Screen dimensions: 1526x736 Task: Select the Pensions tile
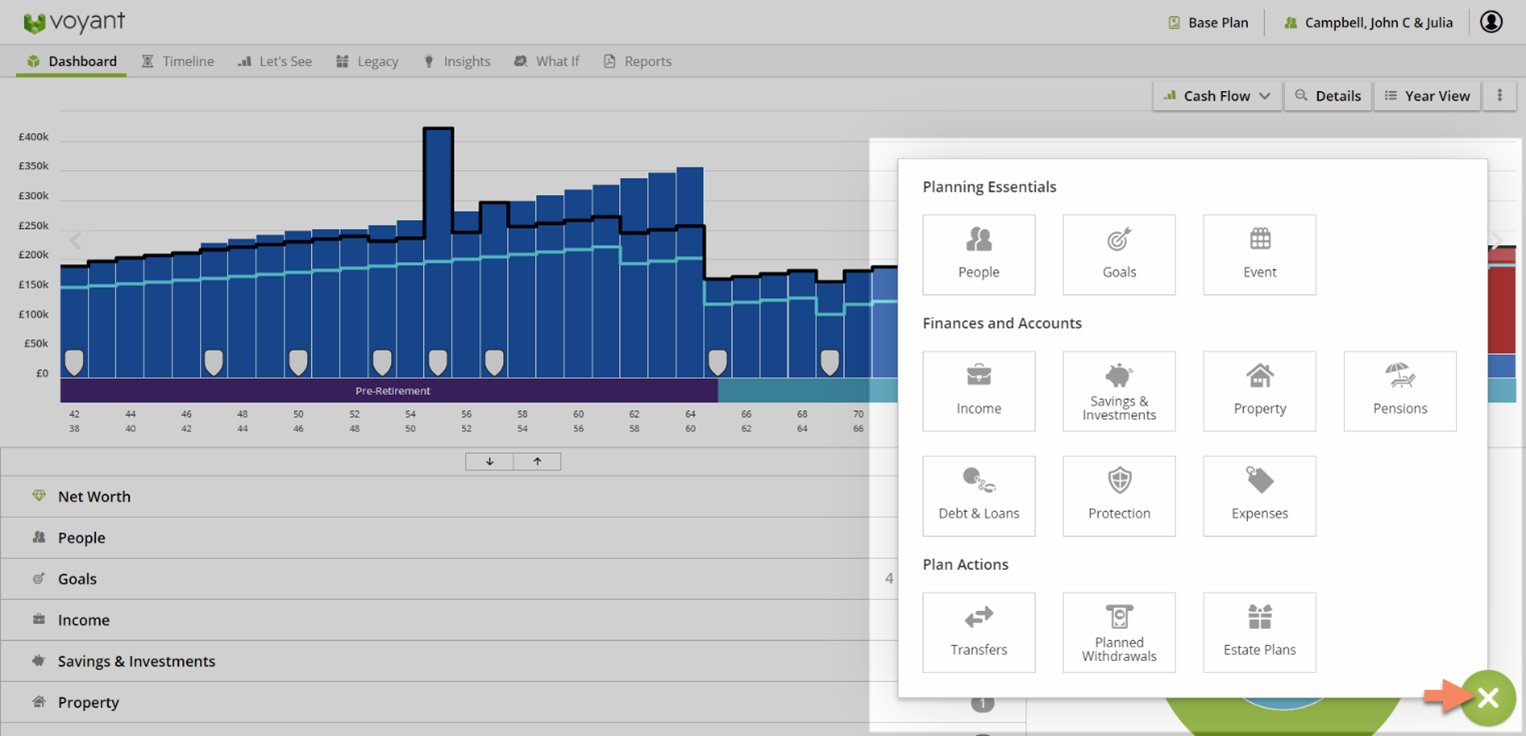coord(1399,390)
